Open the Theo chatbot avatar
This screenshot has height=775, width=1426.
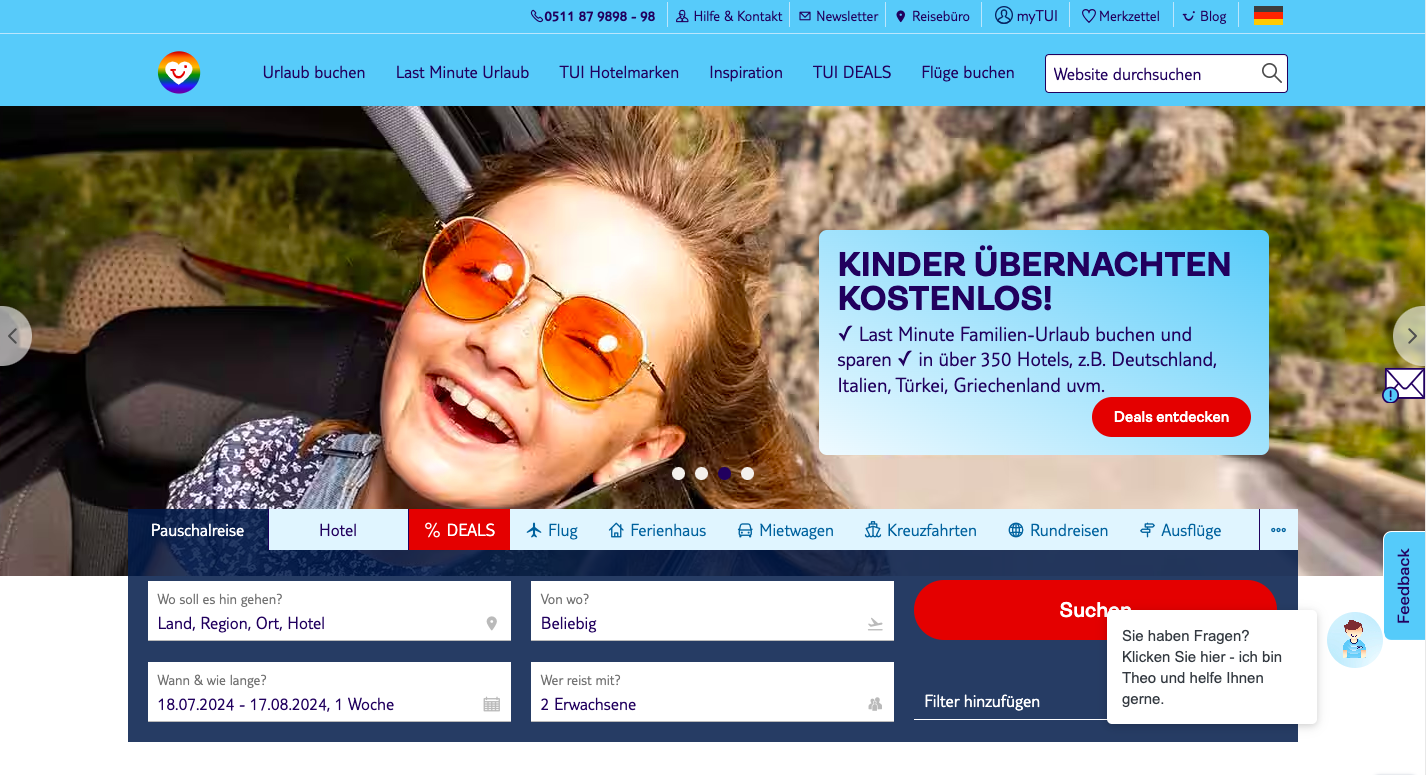1354,641
